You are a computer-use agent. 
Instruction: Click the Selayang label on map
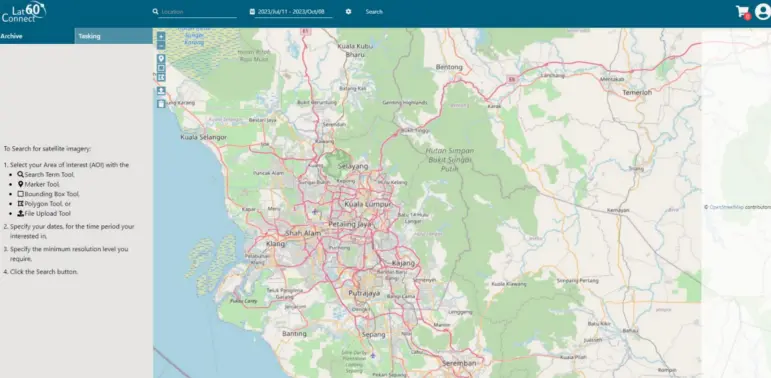pyautogui.click(x=353, y=166)
